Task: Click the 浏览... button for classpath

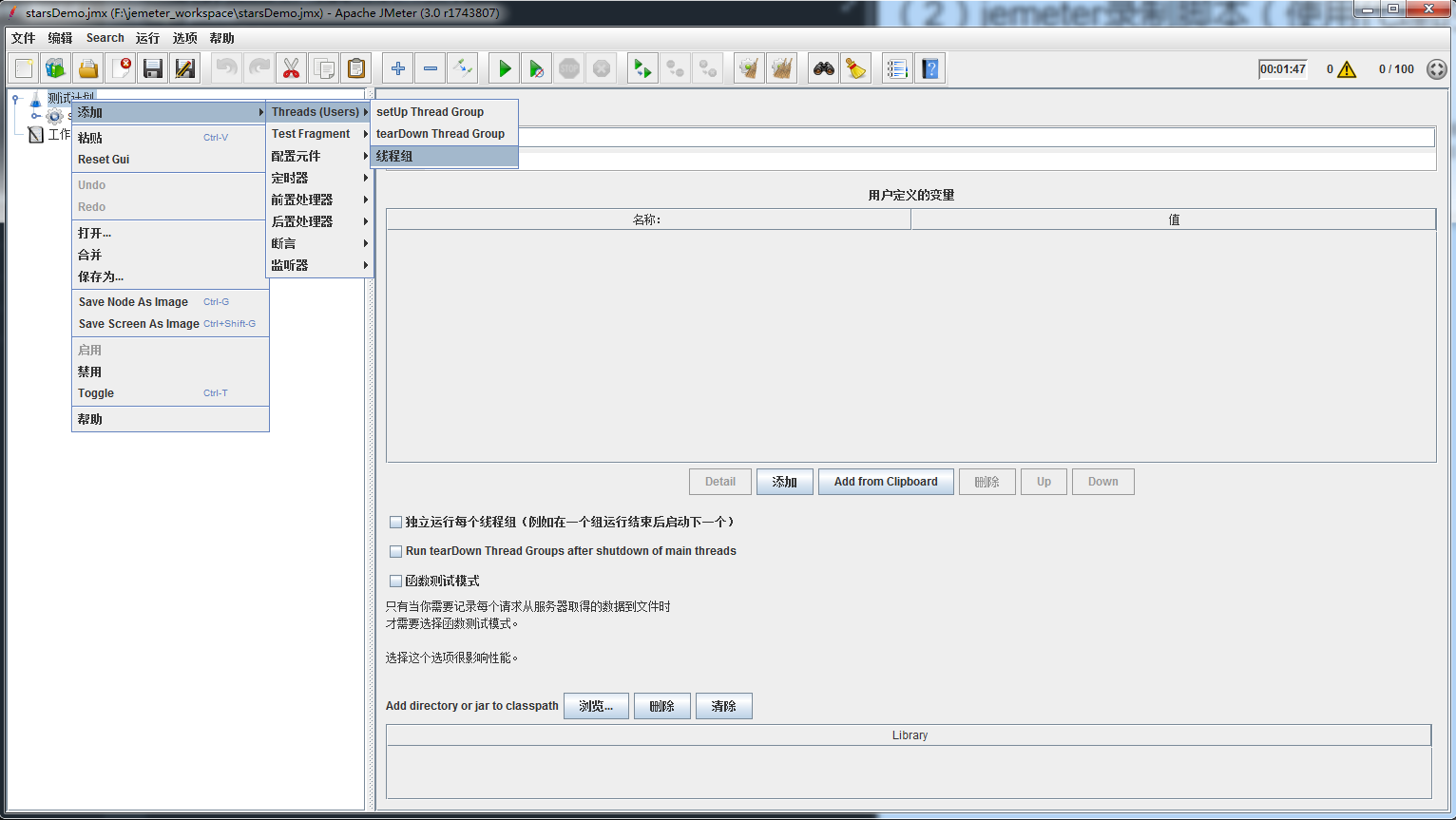Action: [596, 706]
